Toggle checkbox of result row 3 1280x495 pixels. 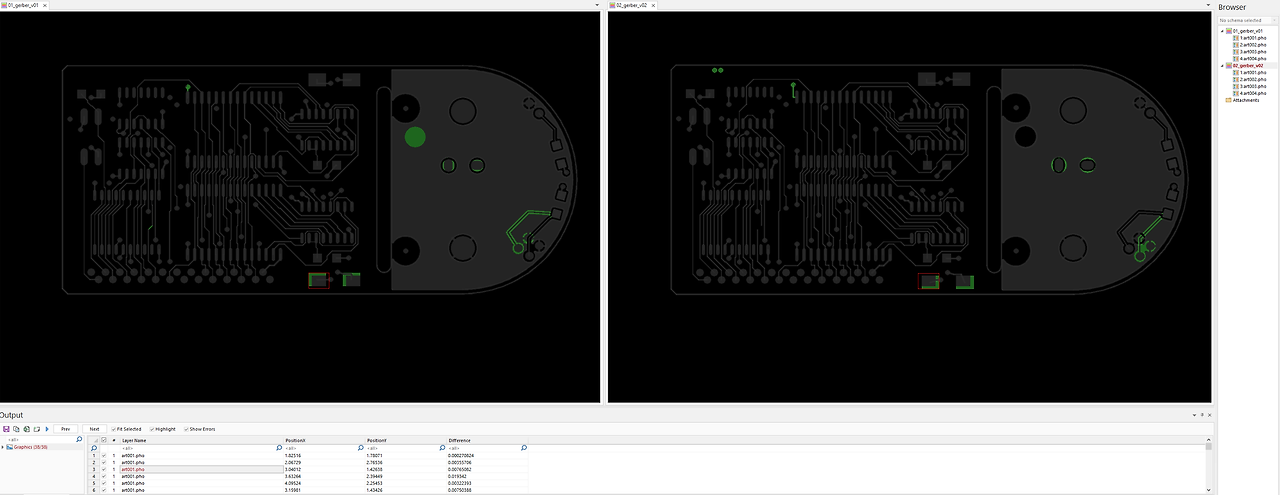click(x=104, y=469)
